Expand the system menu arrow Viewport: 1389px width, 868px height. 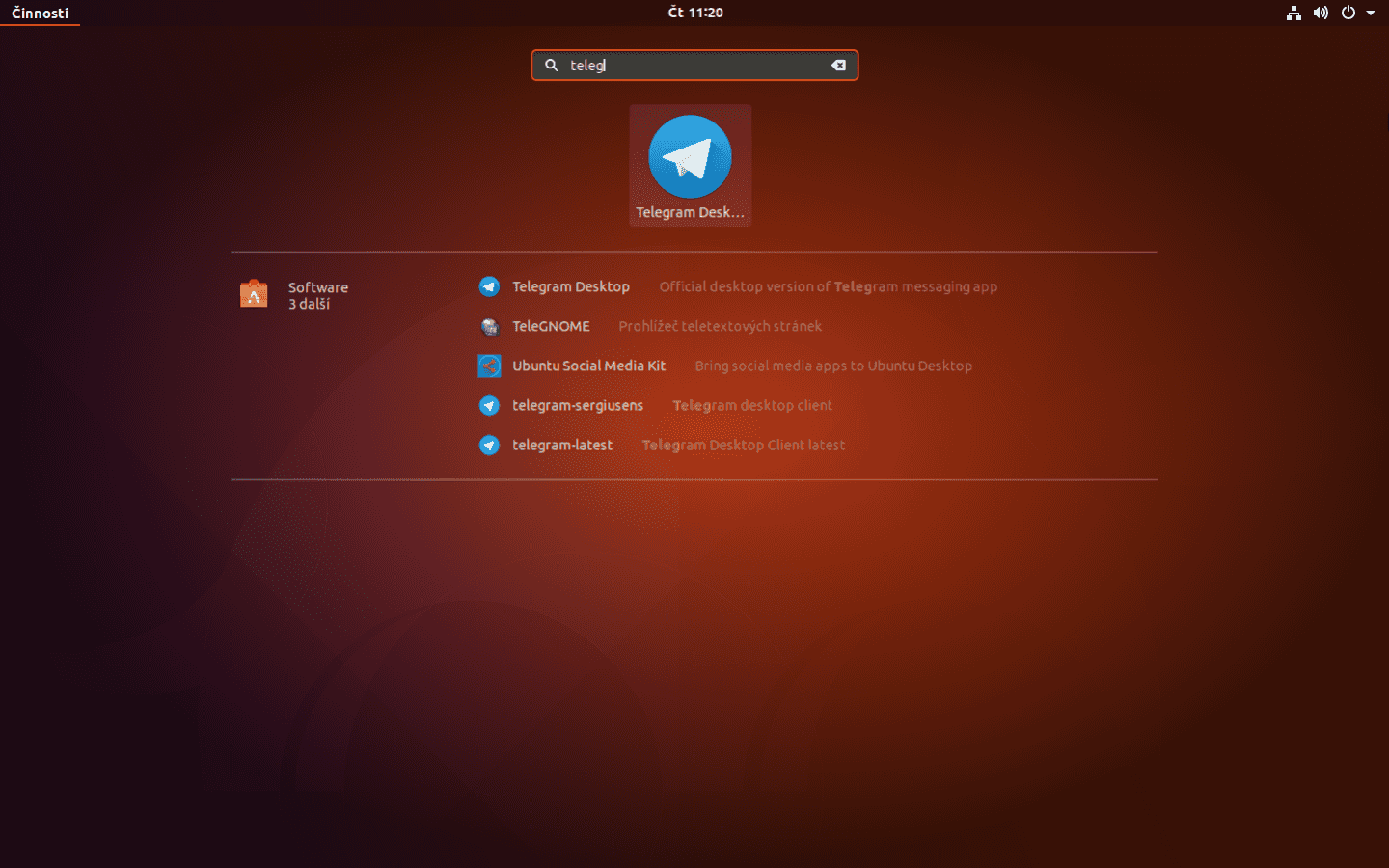1371,13
